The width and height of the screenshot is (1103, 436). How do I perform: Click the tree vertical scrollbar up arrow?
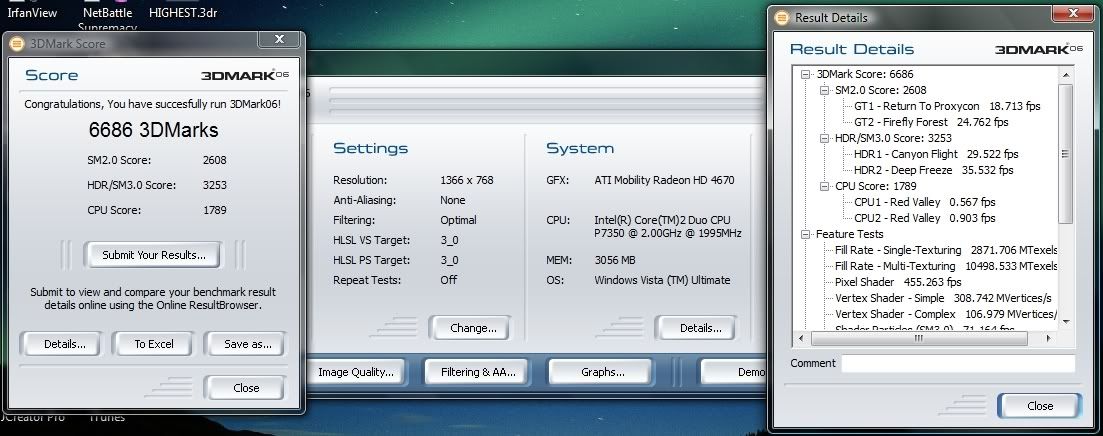click(x=1065, y=75)
